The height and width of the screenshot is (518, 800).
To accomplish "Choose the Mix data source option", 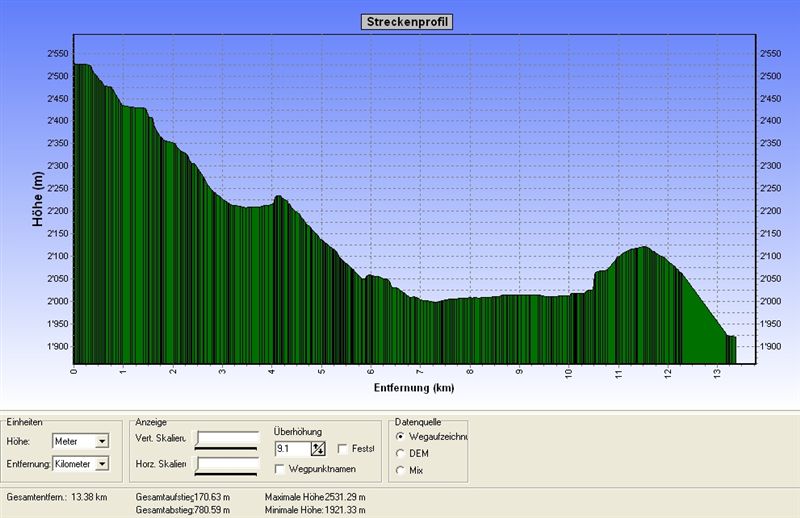I will pyautogui.click(x=401, y=469).
